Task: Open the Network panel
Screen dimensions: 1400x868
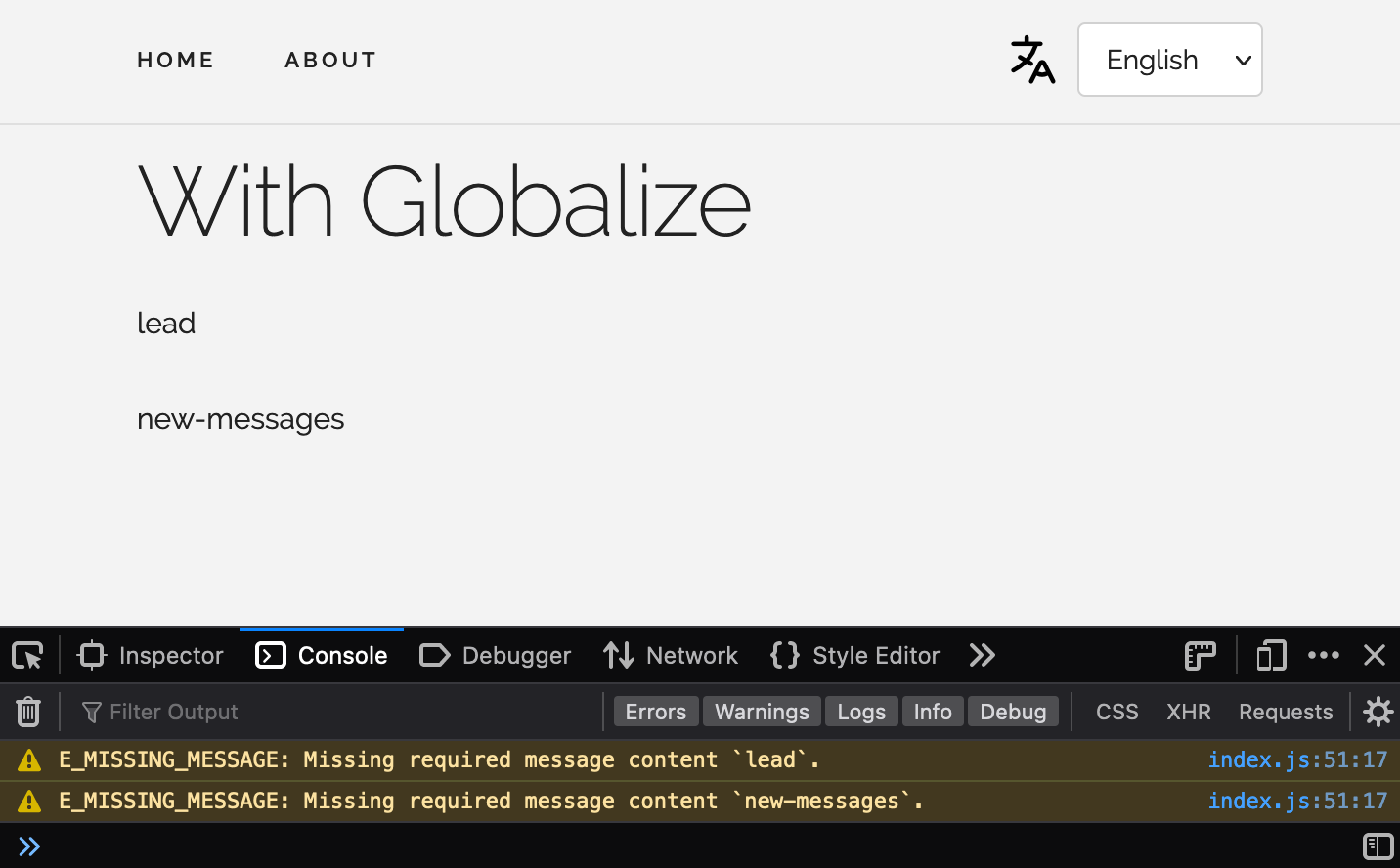Action: click(x=671, y=655)
